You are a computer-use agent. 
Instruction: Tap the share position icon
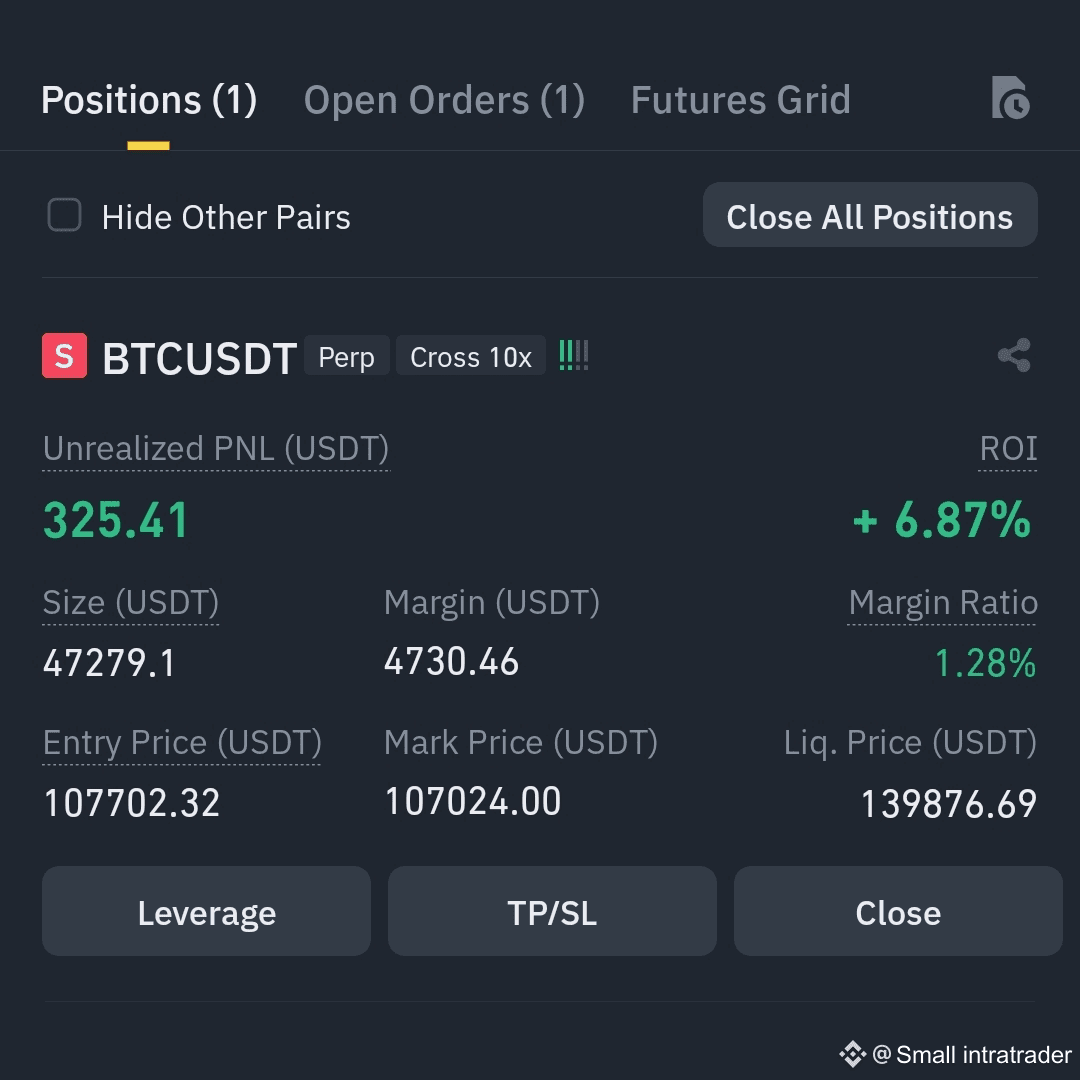click(x=1015, y=355)
